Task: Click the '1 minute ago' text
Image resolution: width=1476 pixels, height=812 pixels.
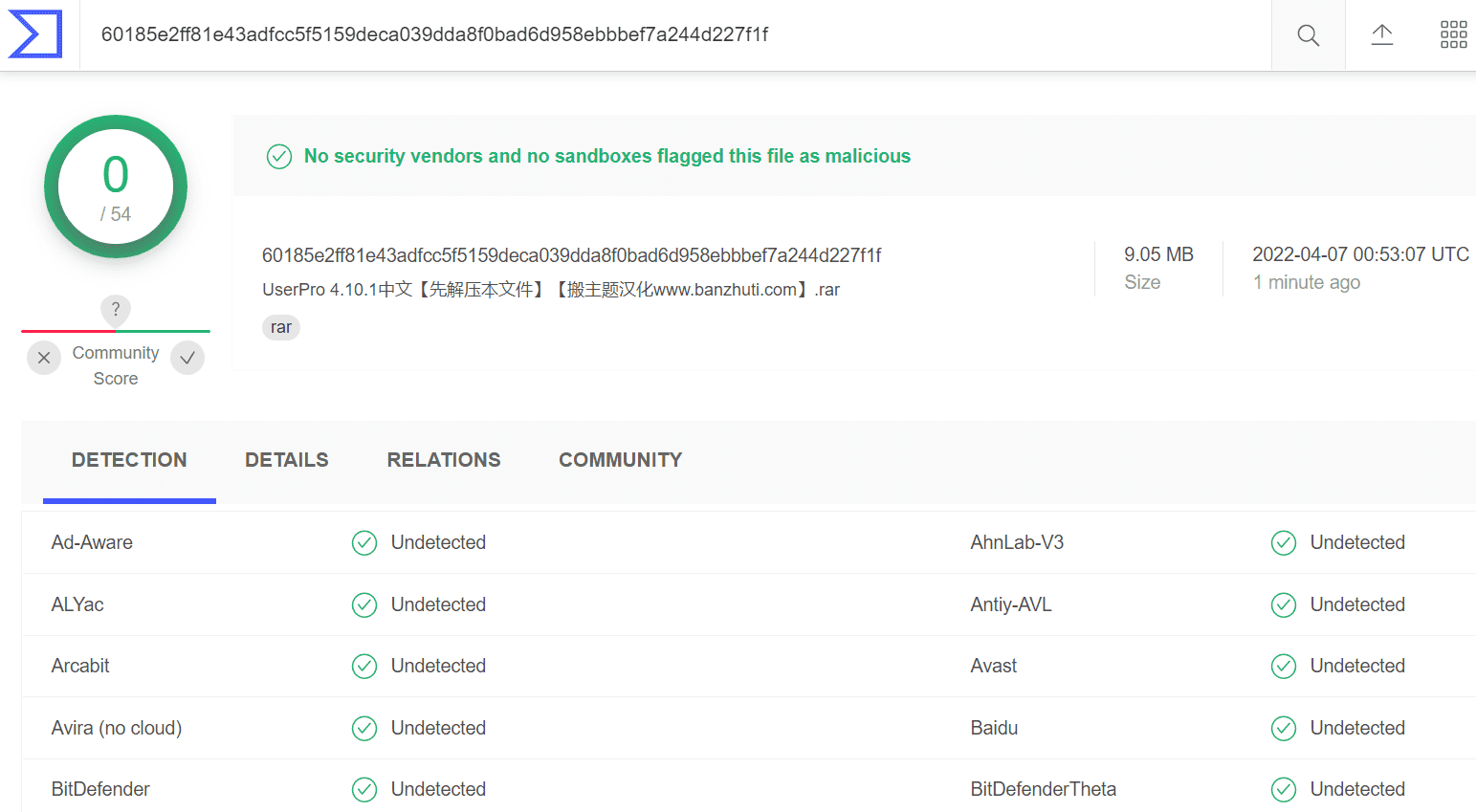Action: [1307, 282]
